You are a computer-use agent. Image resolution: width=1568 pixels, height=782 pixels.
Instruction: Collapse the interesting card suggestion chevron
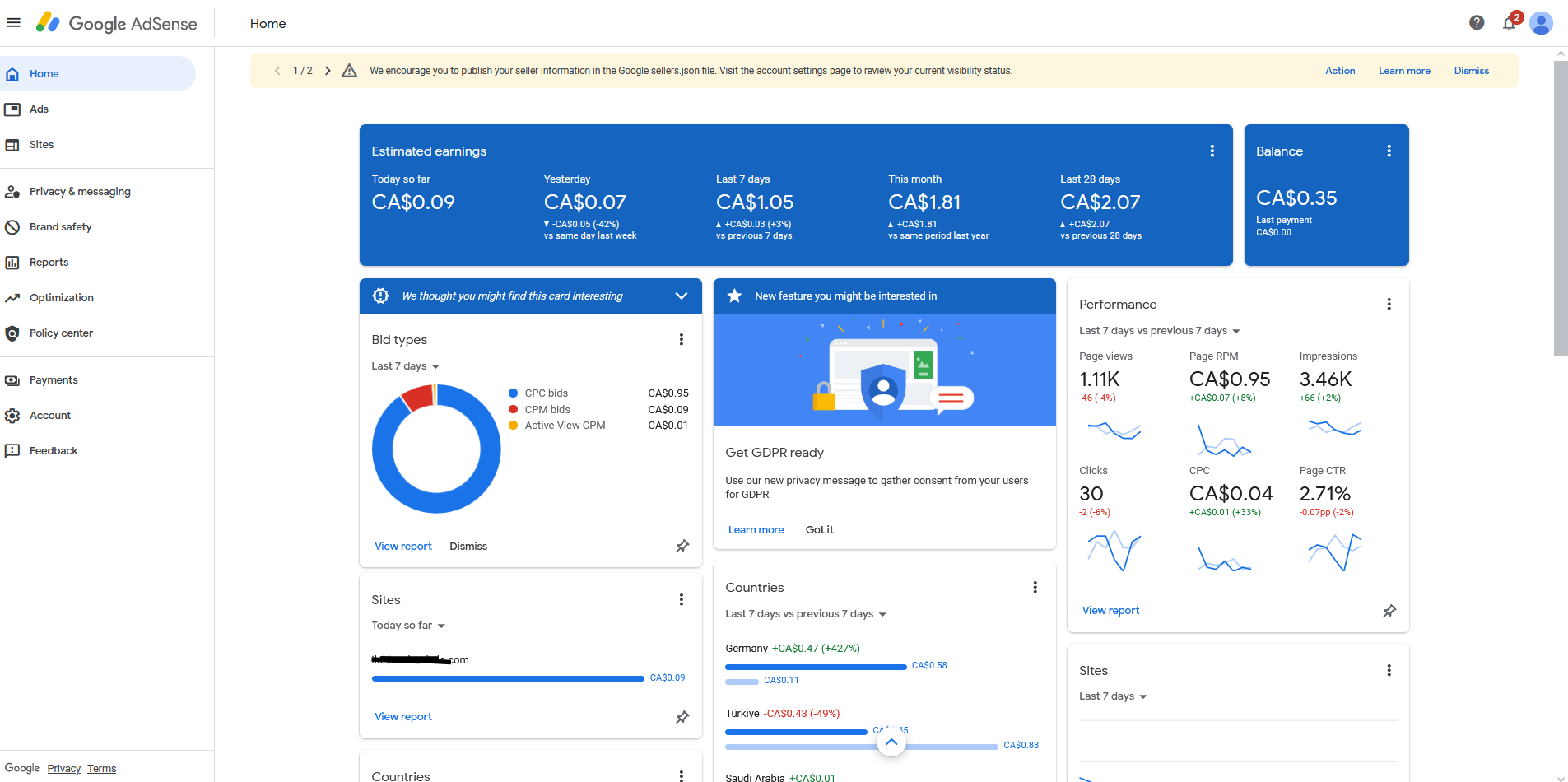(x=682, y=296)
